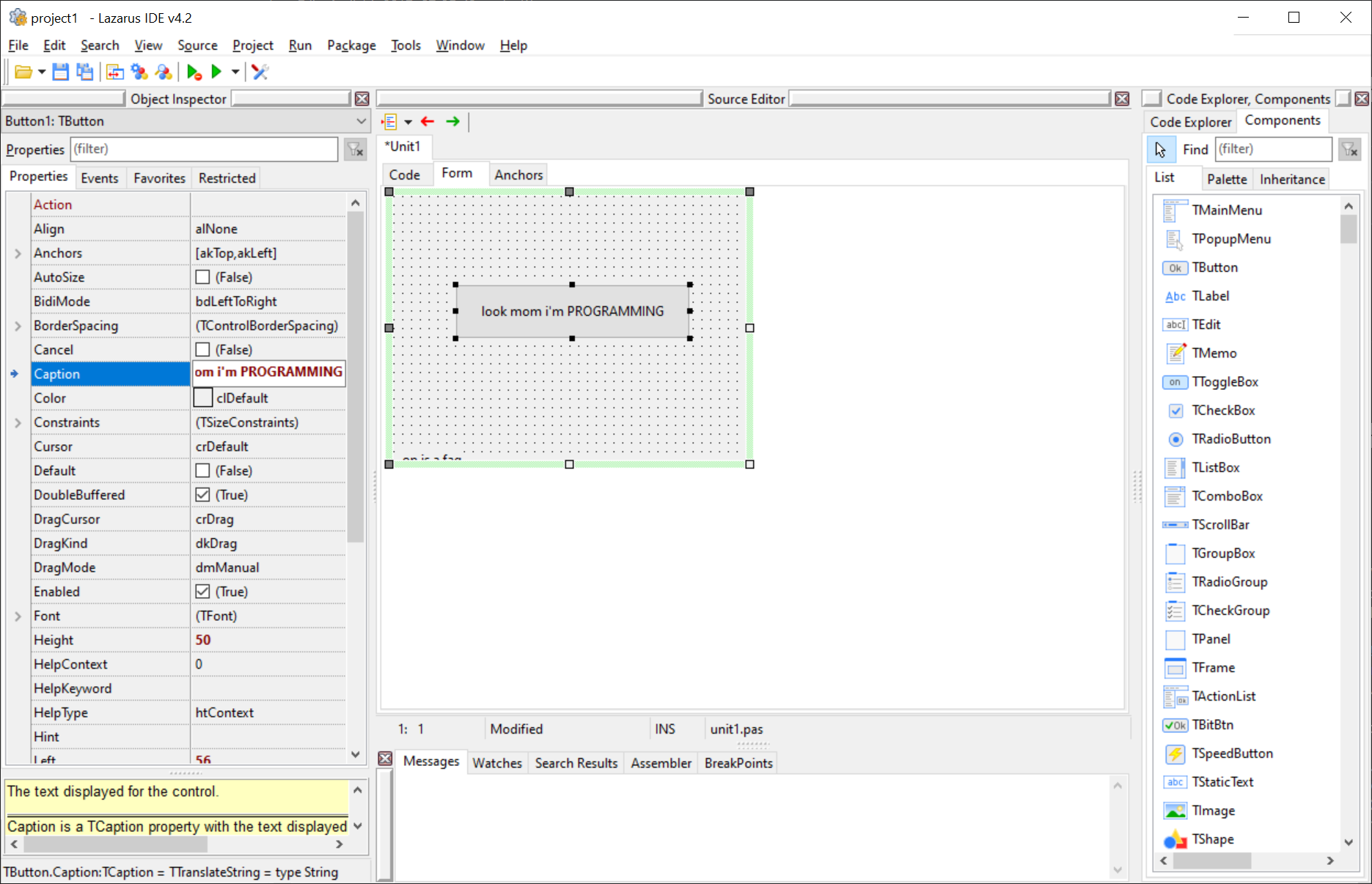Viewport: 1372px width, 884px height.
Task: Click the Color property swatch box
Action: tap(203, 398)
